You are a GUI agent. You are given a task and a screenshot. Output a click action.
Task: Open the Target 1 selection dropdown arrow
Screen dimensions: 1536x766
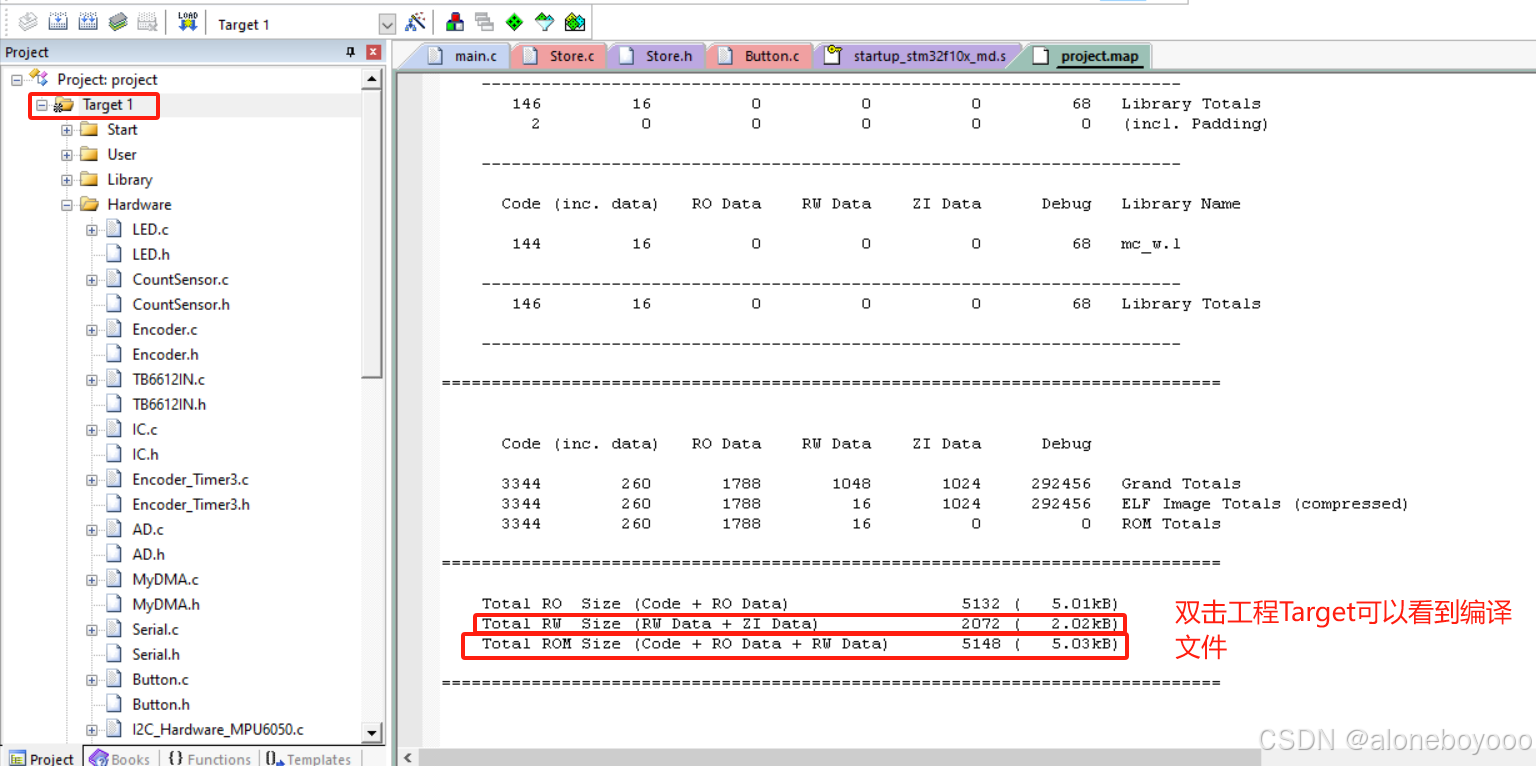coord(387,24)
